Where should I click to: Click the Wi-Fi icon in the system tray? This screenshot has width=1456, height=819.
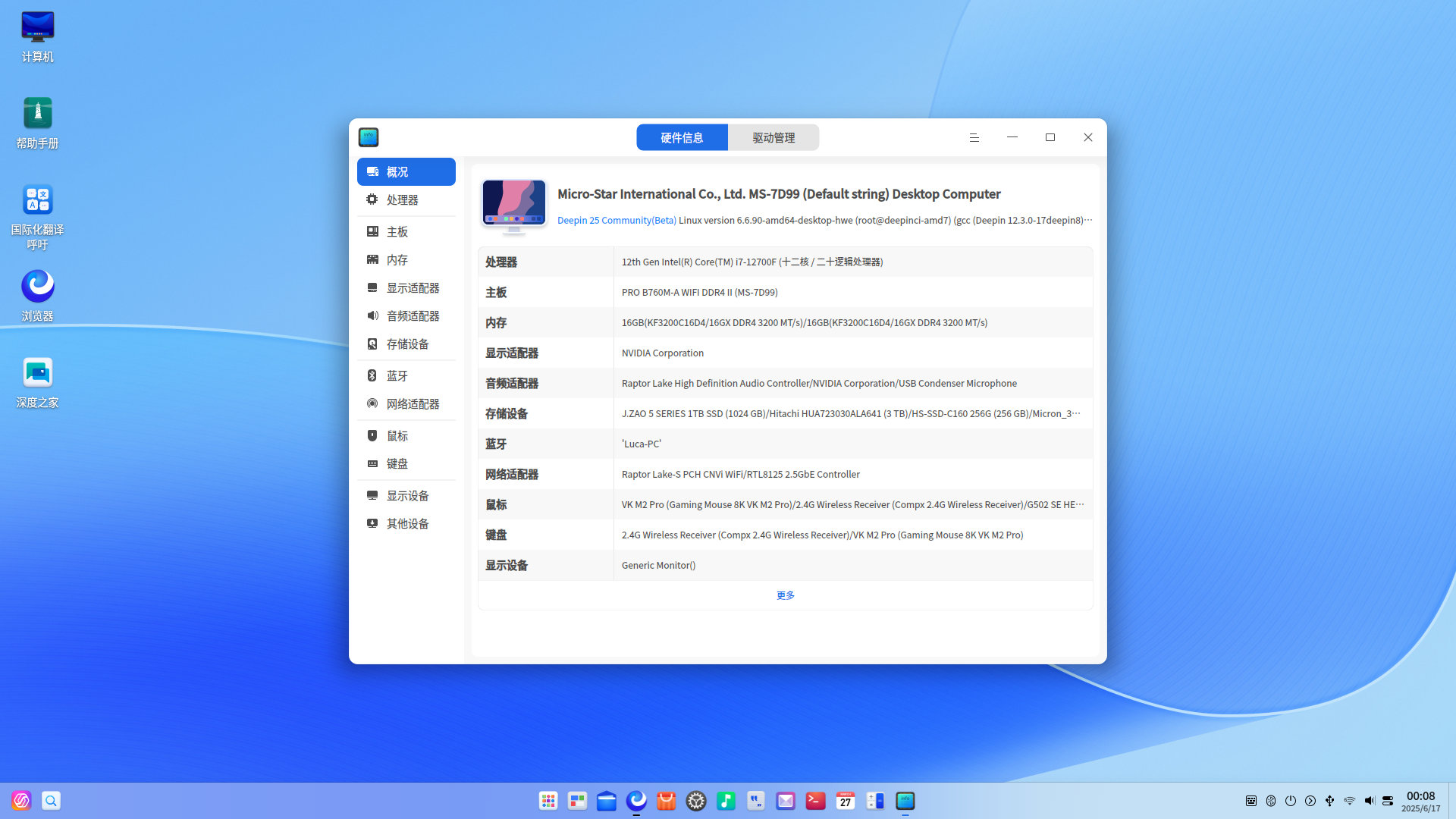[1349, 801]
